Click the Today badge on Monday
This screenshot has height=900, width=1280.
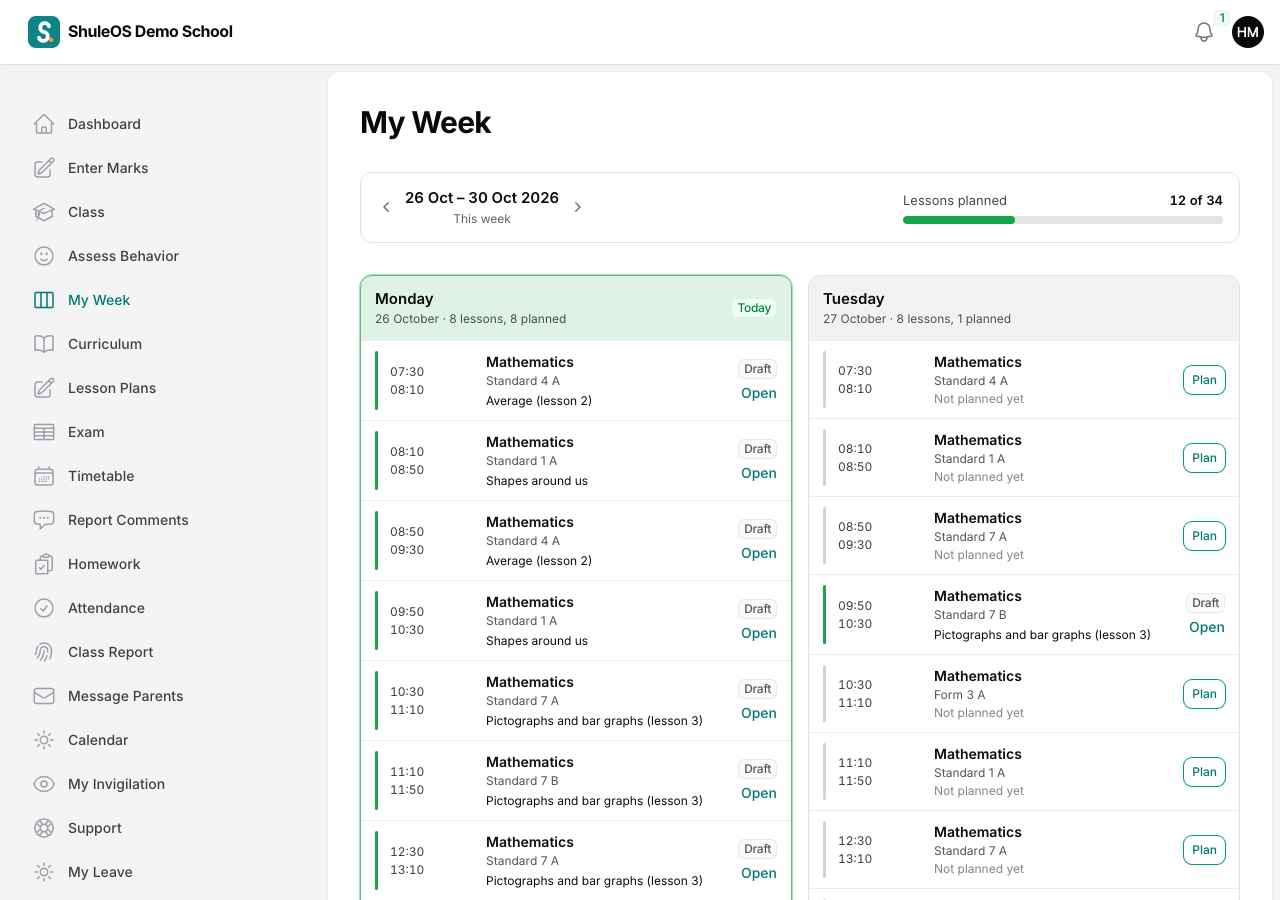click(x=754, y=308)
